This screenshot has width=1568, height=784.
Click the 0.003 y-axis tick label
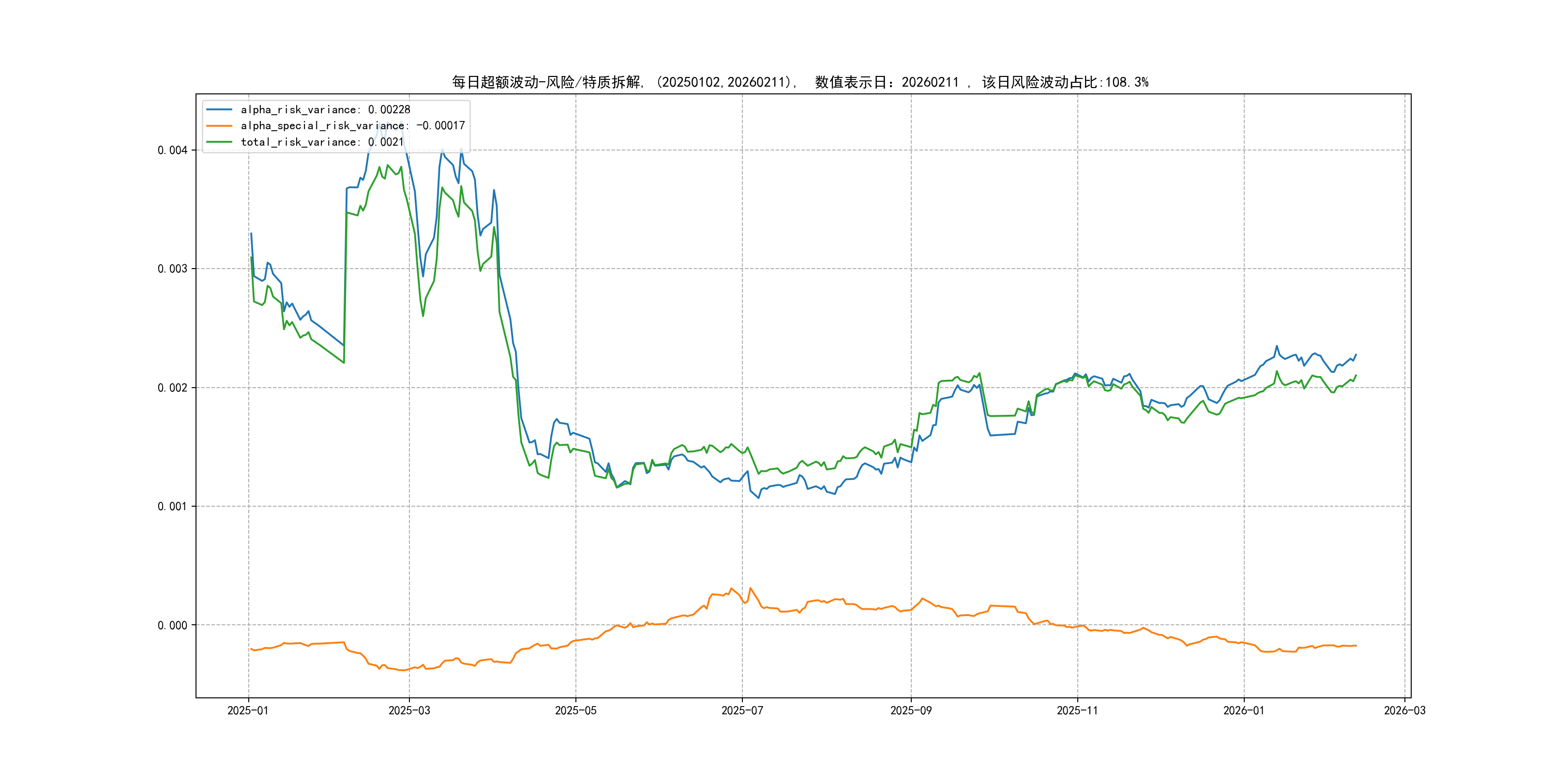click(x=172, y=269)
